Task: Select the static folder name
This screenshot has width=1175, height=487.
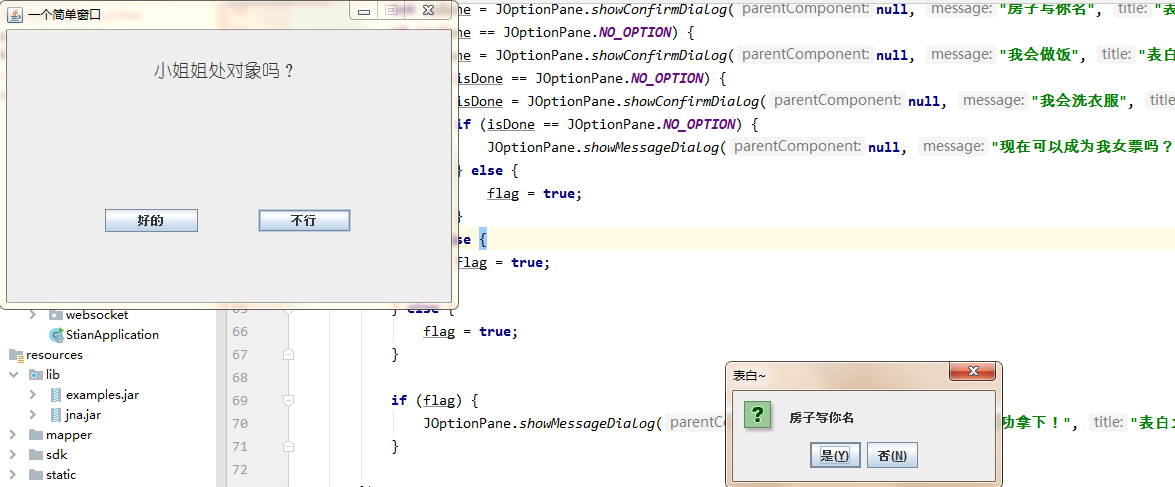Action: [x=61, y=474]
